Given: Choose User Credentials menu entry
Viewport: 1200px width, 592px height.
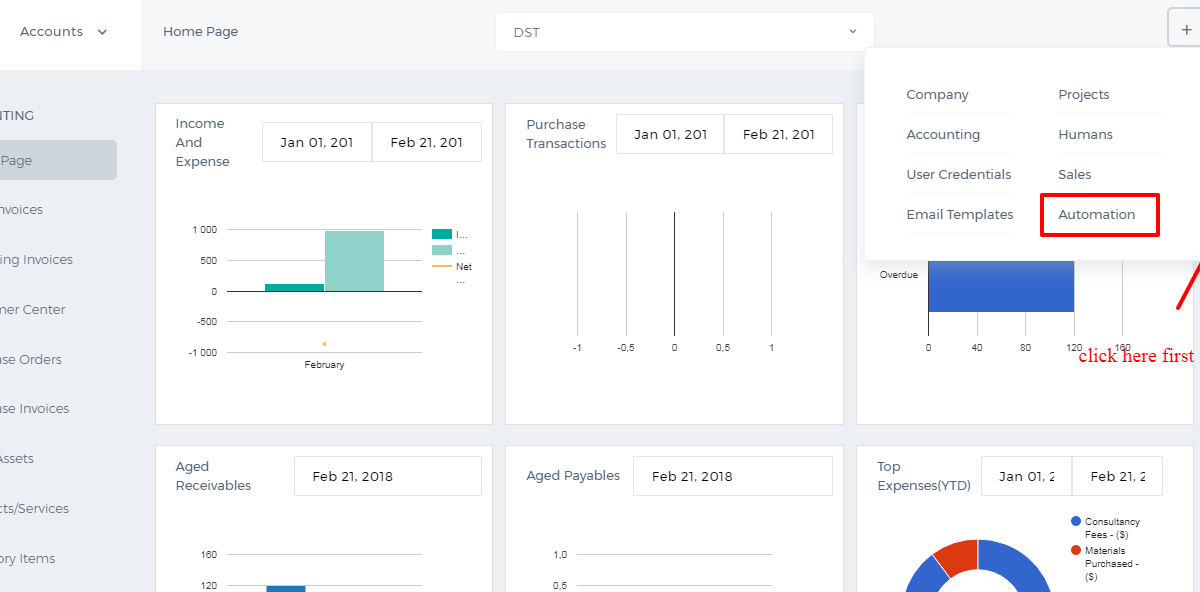Looking at the screenshot, I should pyautogui.click(x=959, y=175).
